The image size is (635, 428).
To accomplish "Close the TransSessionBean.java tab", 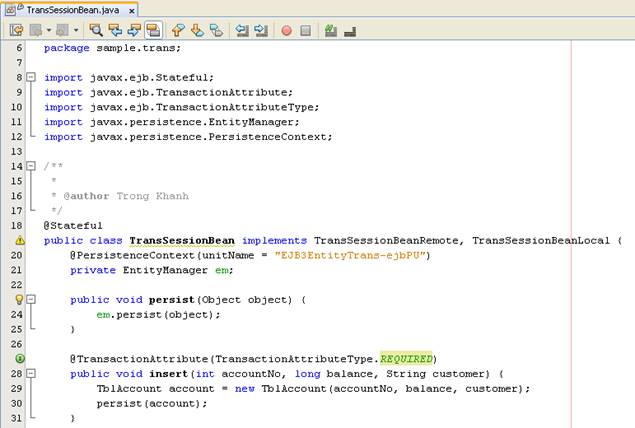I will click(132, 11).
